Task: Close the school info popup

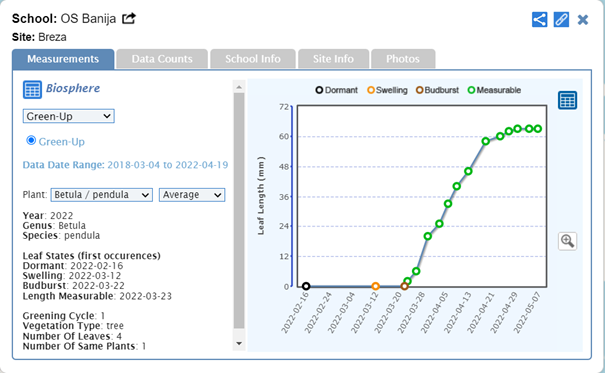Action: pyautogui.click(x=583, y=20)
